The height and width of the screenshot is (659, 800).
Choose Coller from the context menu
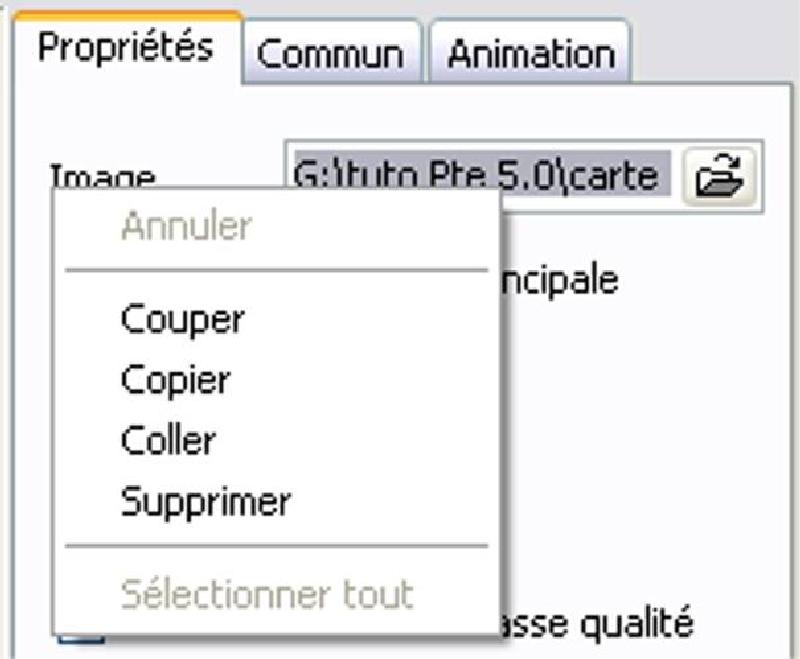[x=168, y=441]
